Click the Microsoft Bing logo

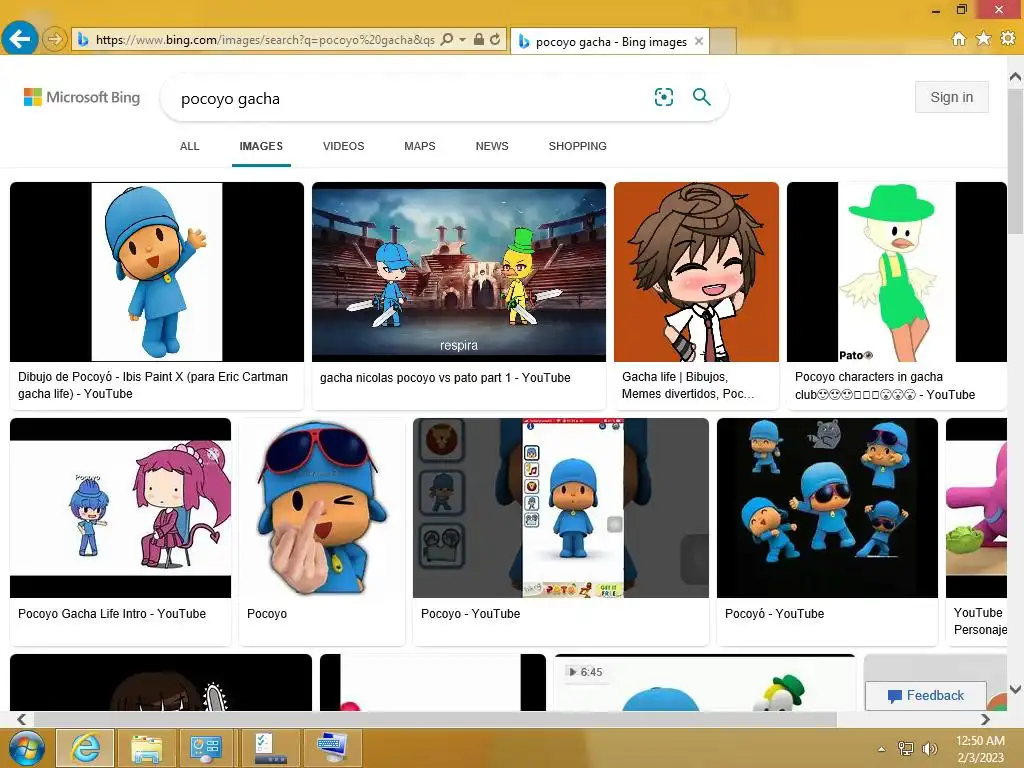click(x=82, y=97)
